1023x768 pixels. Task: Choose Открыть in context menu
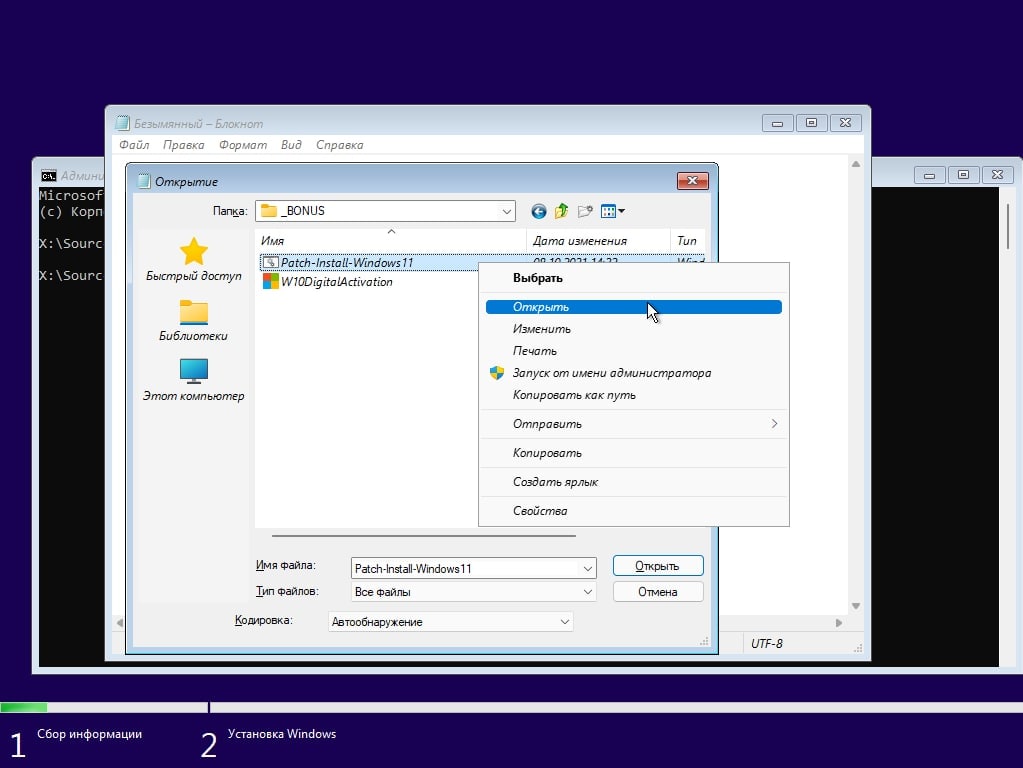[x=634, y=307]
